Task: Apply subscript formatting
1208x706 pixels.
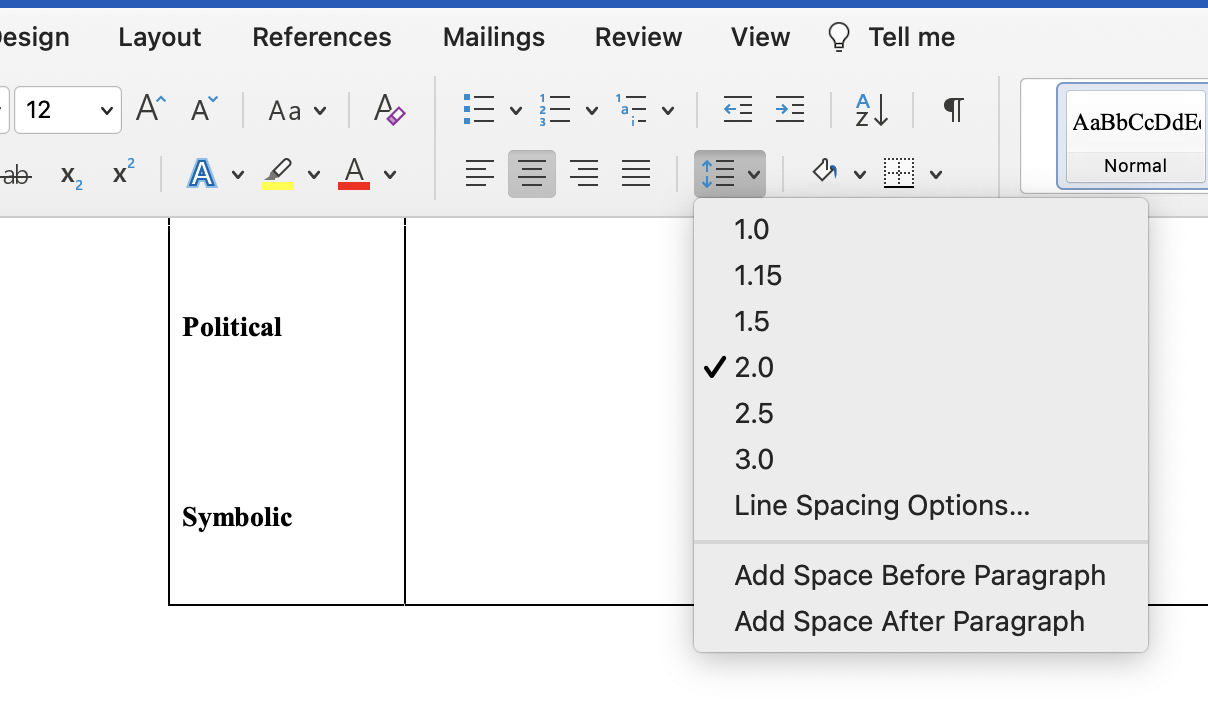Action: pyautogui.click(x=68, y=175)
